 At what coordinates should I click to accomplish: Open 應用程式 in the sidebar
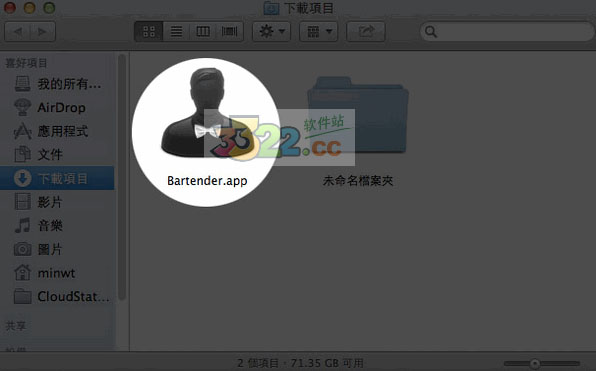57,131
